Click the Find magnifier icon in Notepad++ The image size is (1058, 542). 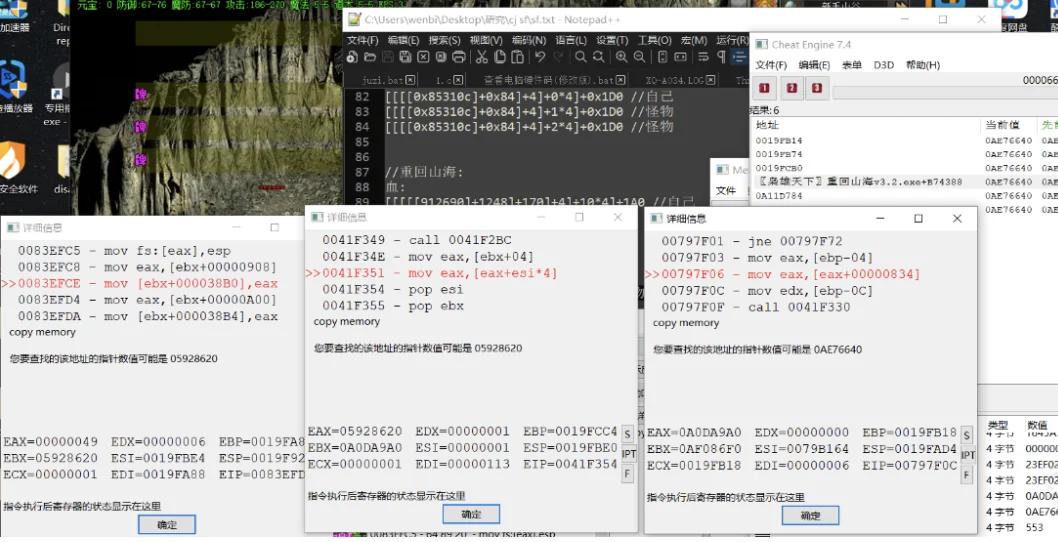coord(580,57)
